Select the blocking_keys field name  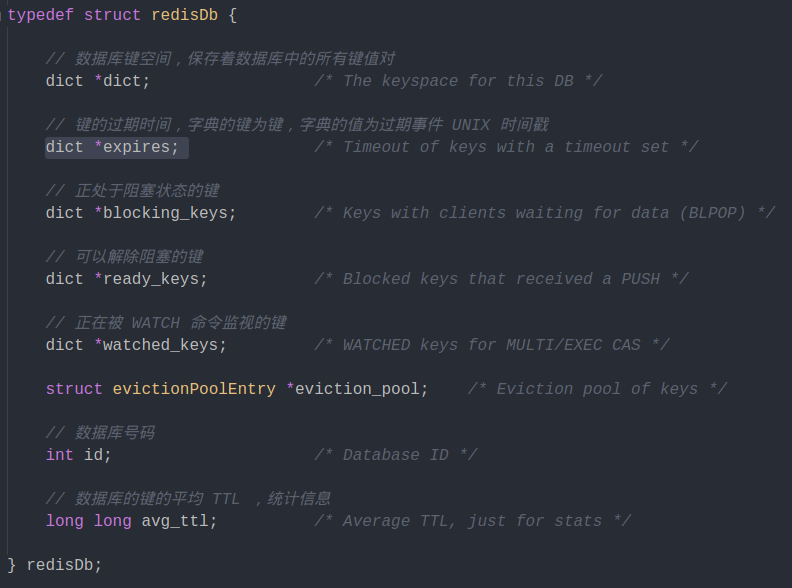click(x=166, y=213)
